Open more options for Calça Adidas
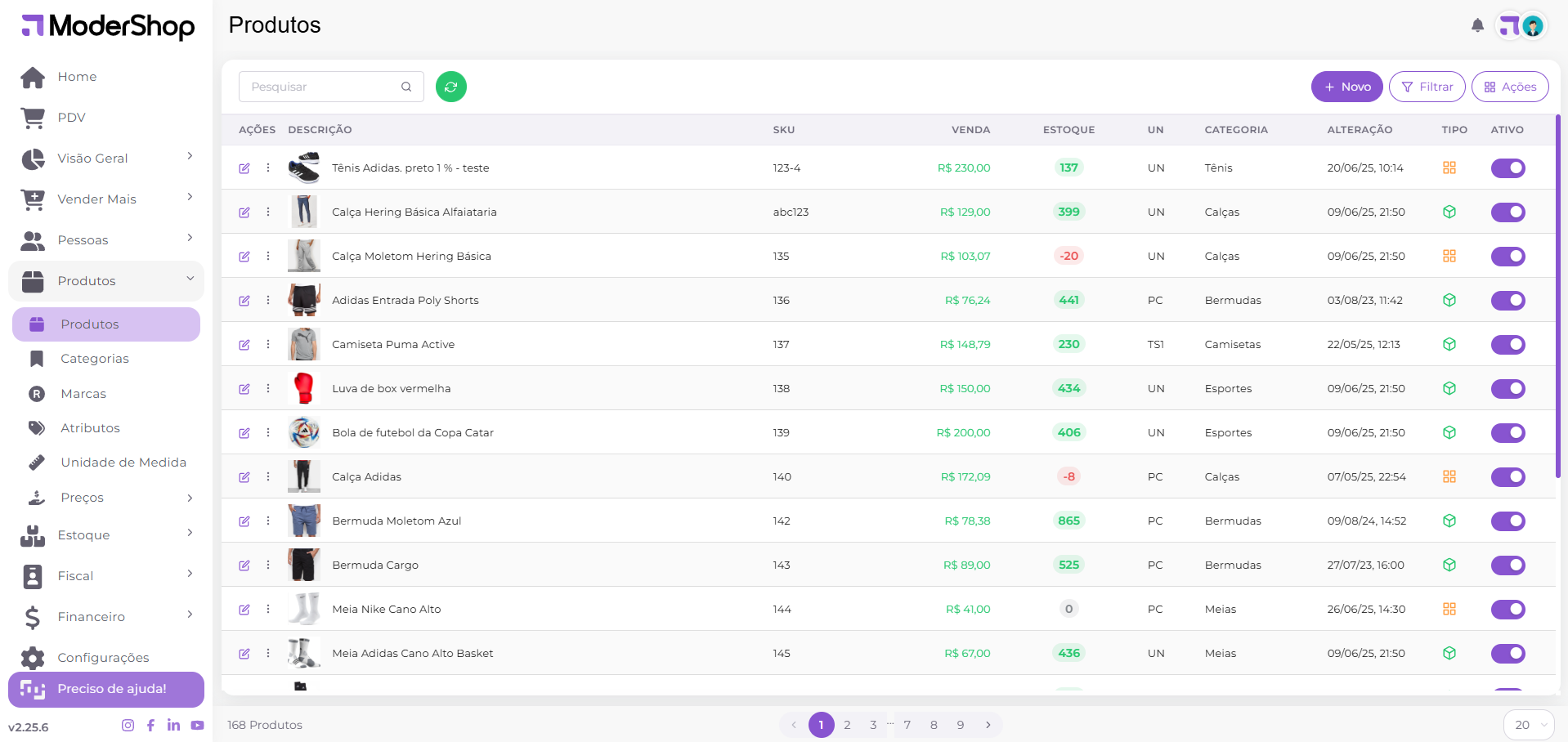Viewport: 1568px width, 742px height. click(x=268, y=476)
